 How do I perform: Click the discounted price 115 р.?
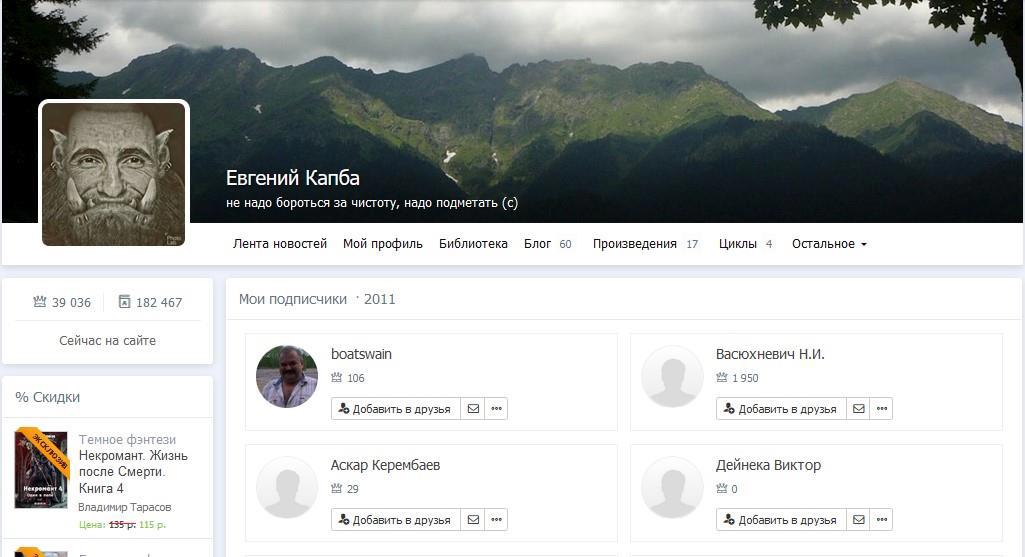click(152, 524)
